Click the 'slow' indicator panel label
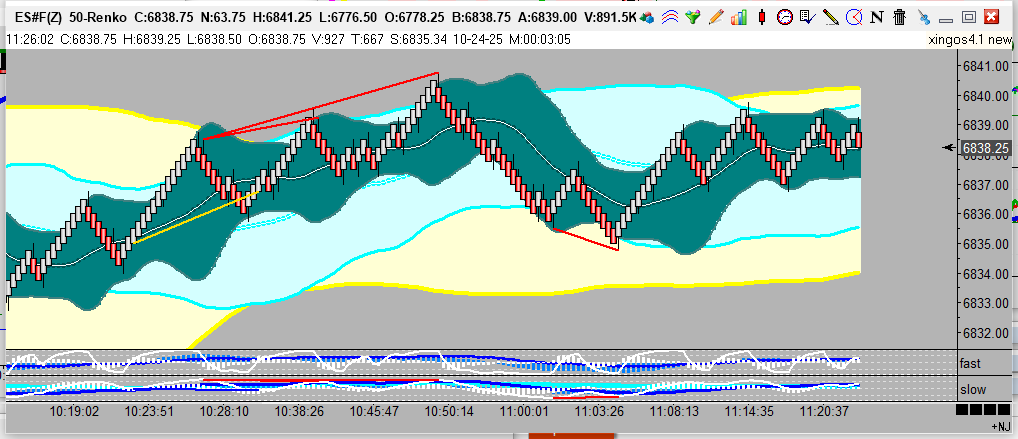 (x=971, y=389)
